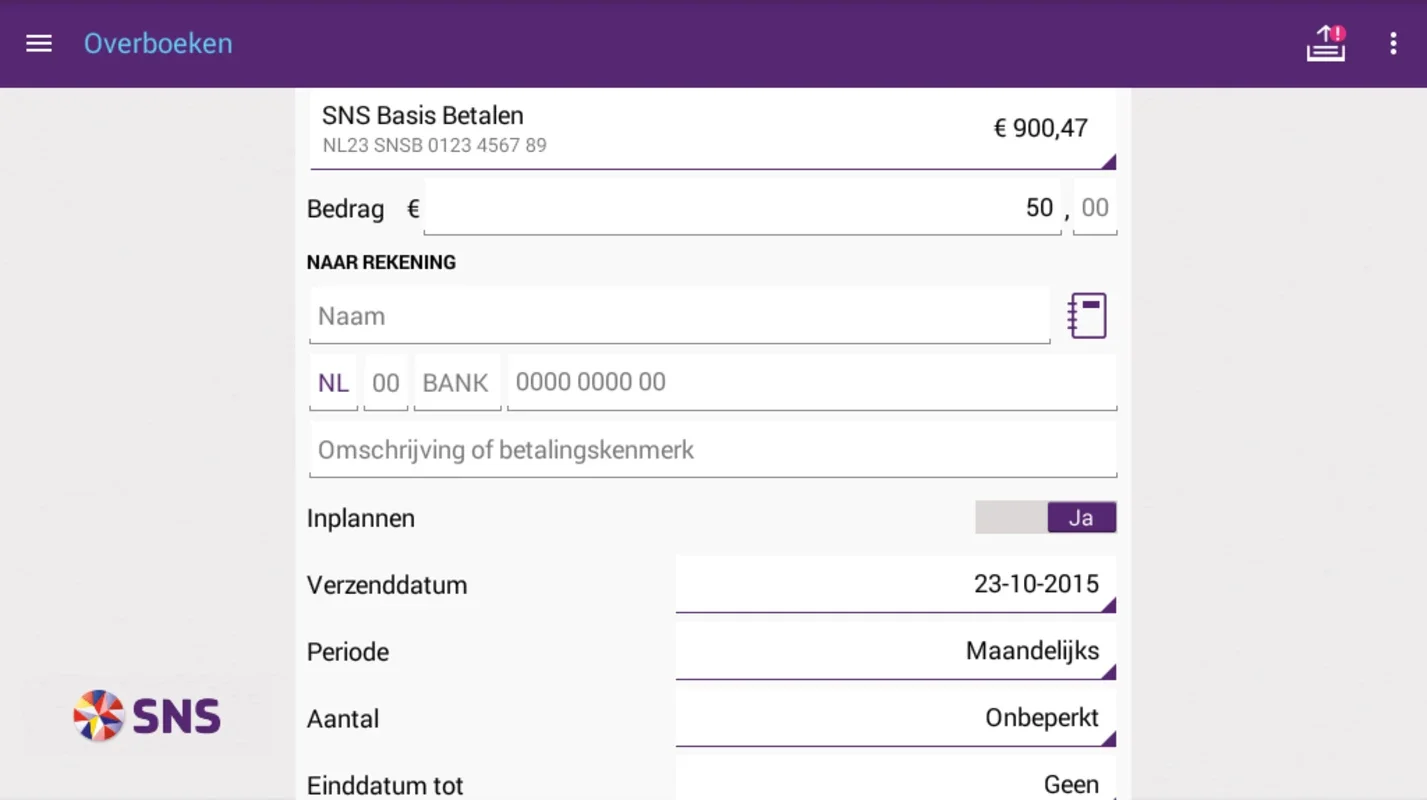Viewport: 1427px width, 800px height.
Task: Click the Verzenddatum label
Action: [x=387, y=585]
